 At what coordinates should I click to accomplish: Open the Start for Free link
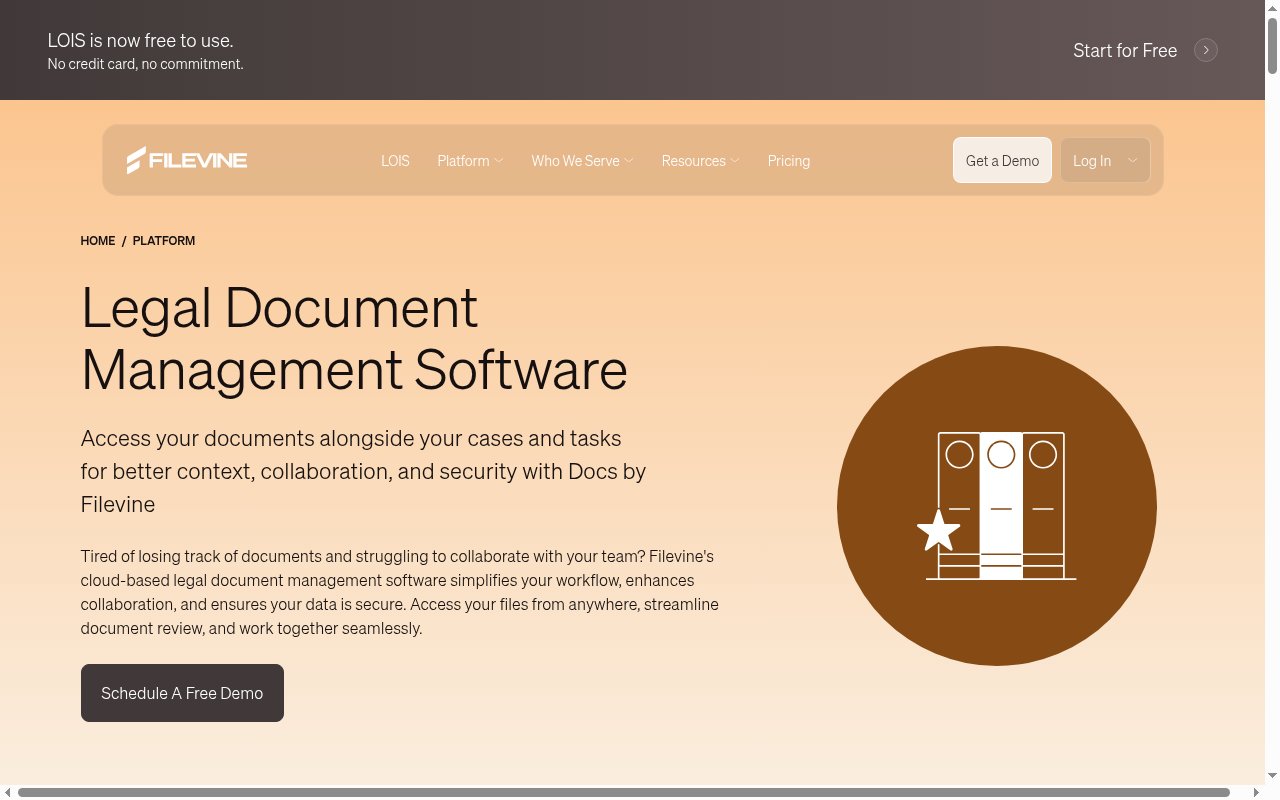pos(1125,50)
